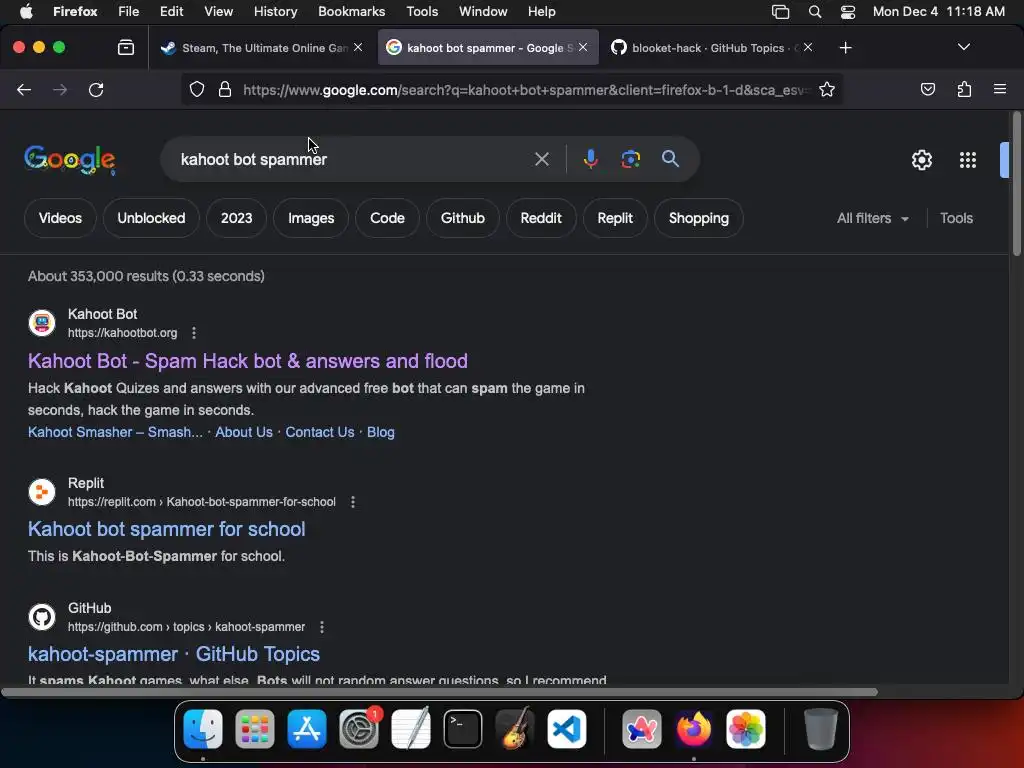Filter results by Shopping
This screenshot has height=768, width=1024.
tap(698, 218)
